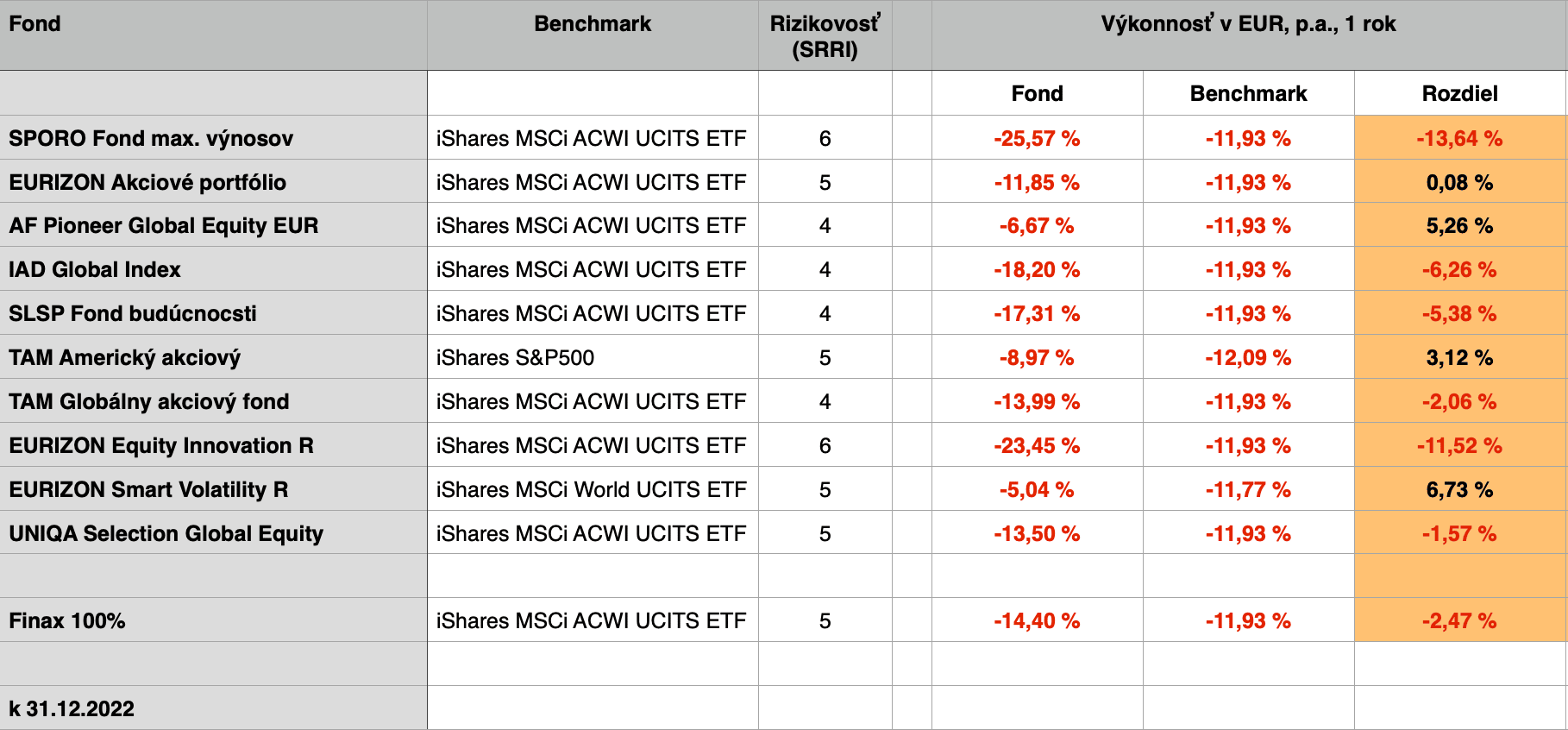Click the iShares MSCi World UCITS ETF cell
The height and width of the screenshot is (730, 1568).
[591, 490]
